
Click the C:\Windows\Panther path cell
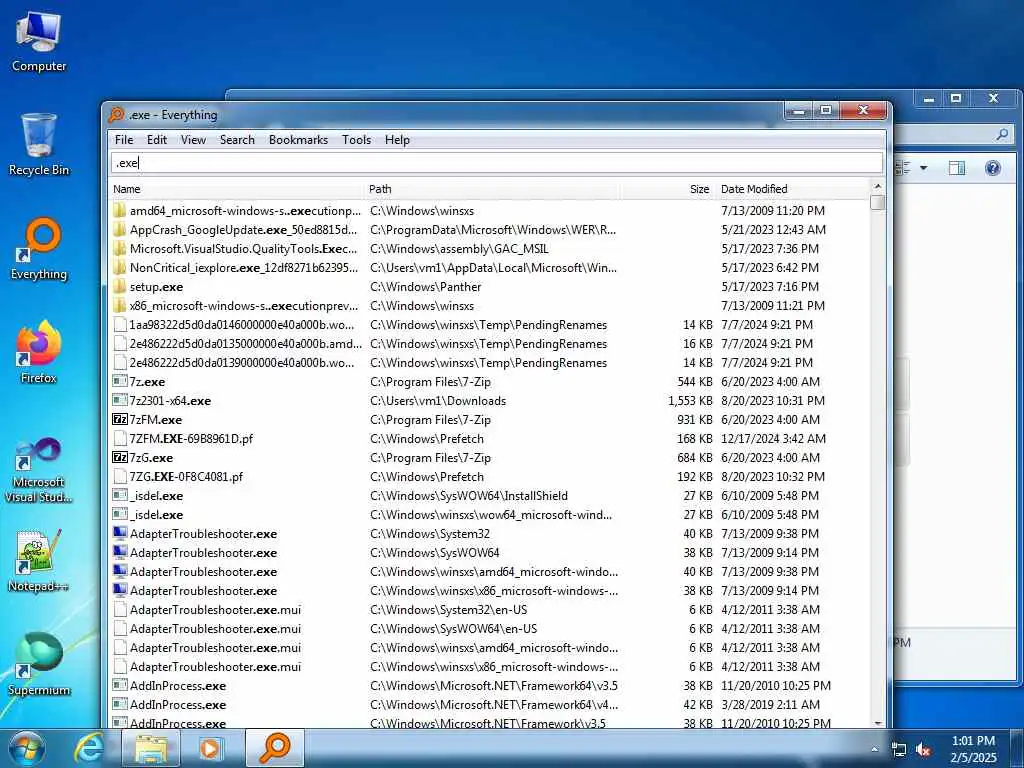click(x=426, y=287)
